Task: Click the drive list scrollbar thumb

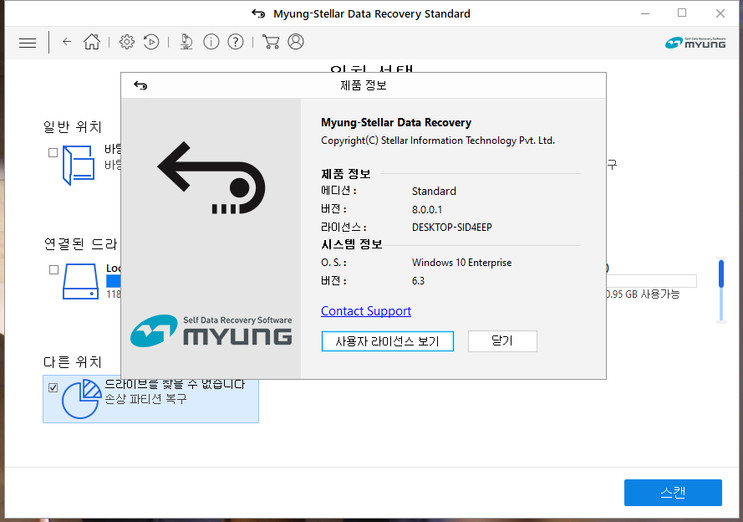Action: point(721,274)
